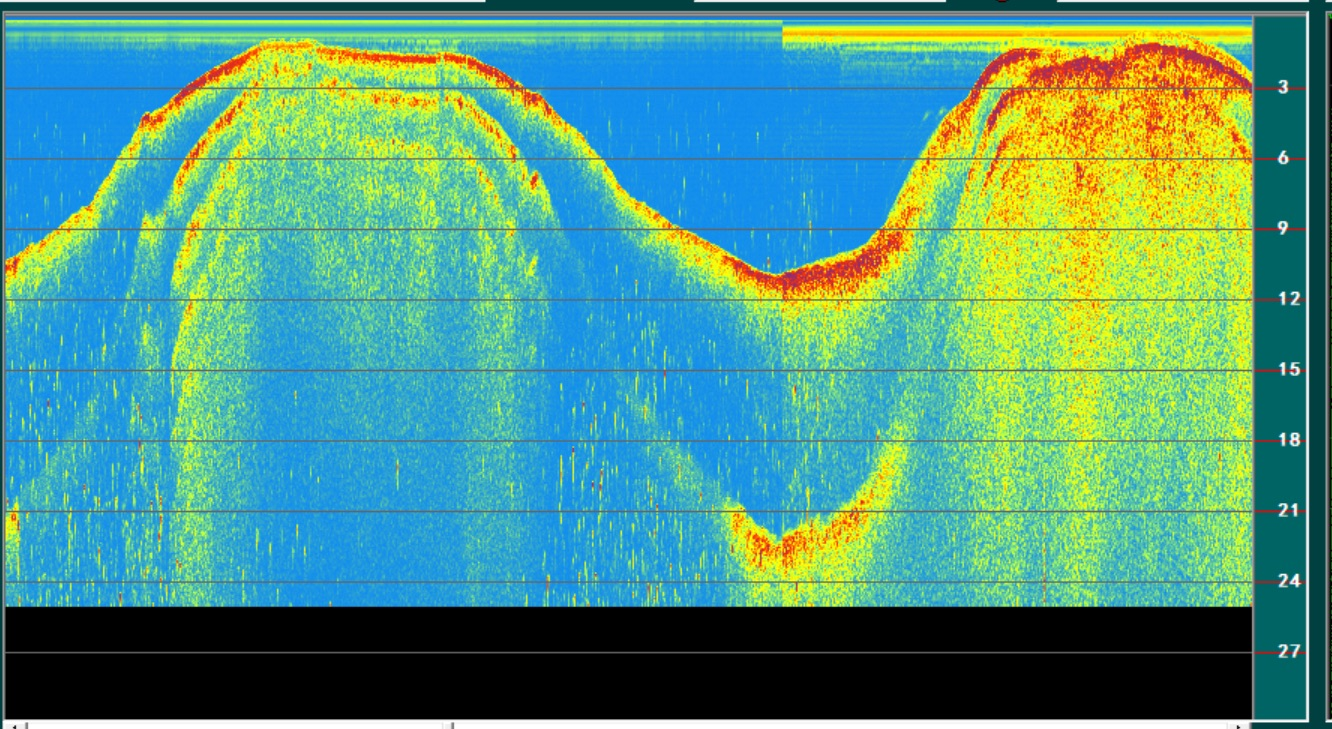The width and height of the screenshot is (1332, 729).
Task: Click the horizontal scrollbar thumb
Action: (235, 725)
